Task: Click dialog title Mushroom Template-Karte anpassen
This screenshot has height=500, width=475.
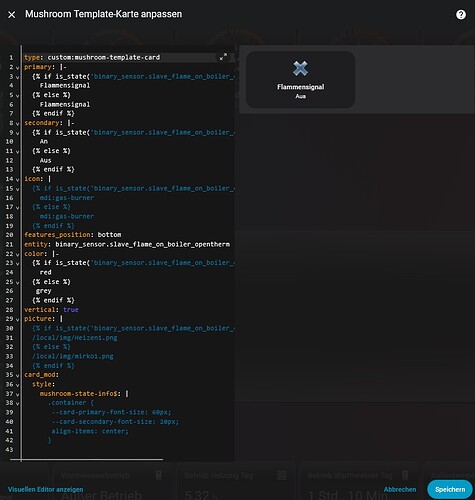Action: [104, 14]
